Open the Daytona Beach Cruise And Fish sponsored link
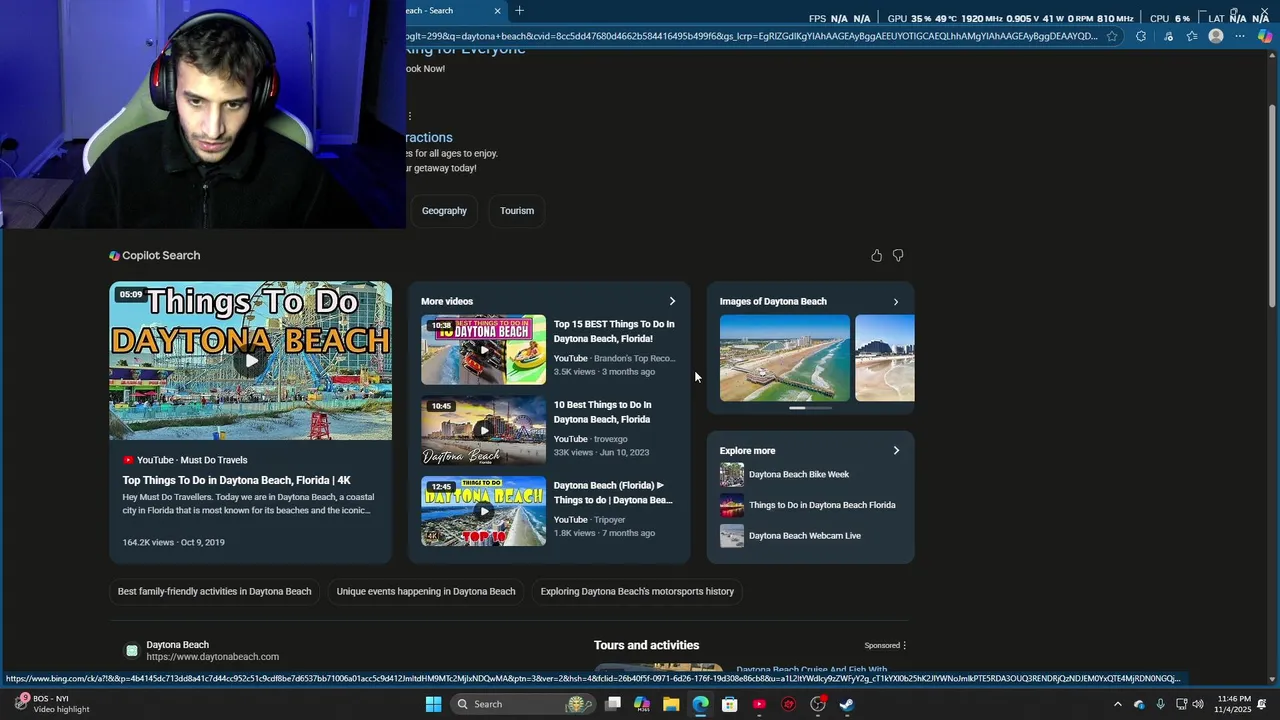1280x720 pixels. [x=812, y=670]
